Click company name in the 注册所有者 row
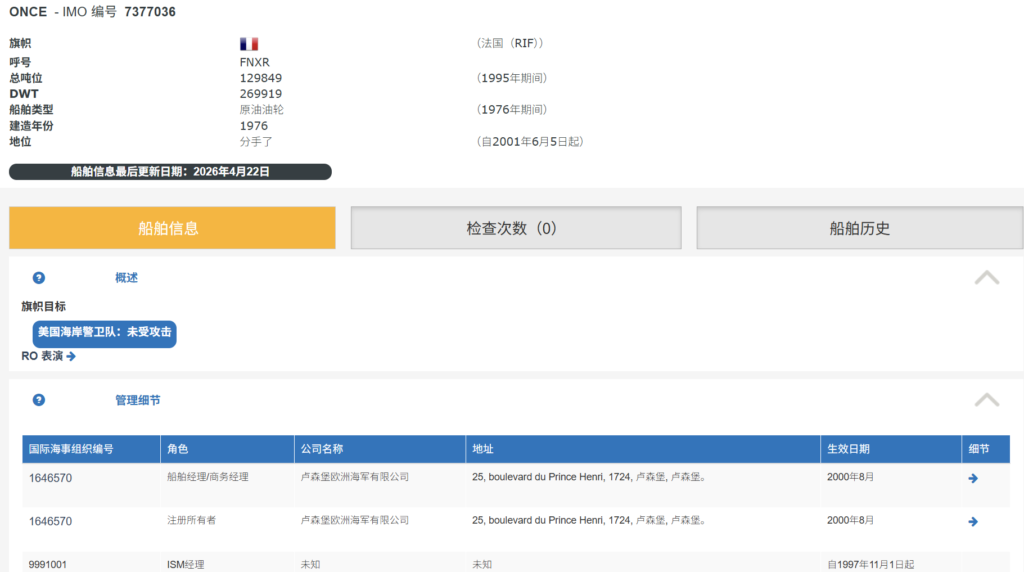 [355, 520]
